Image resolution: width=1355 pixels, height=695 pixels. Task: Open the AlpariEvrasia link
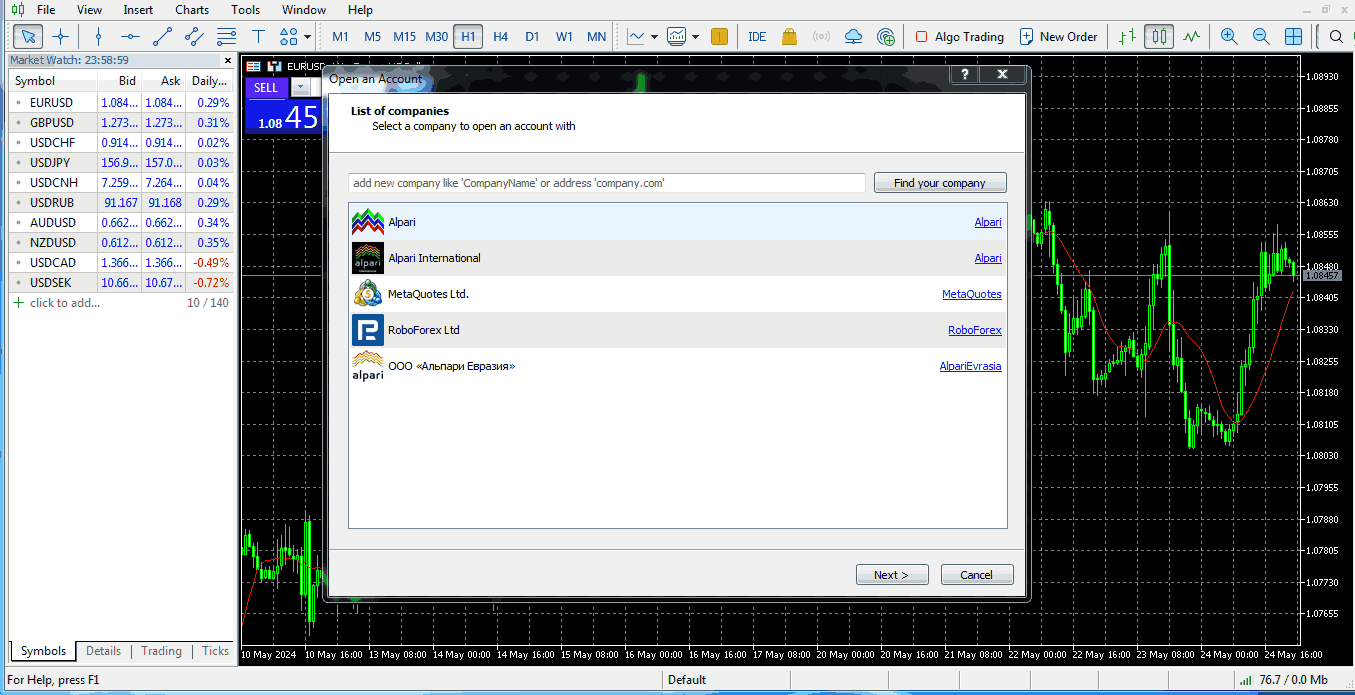pos(970,366)
